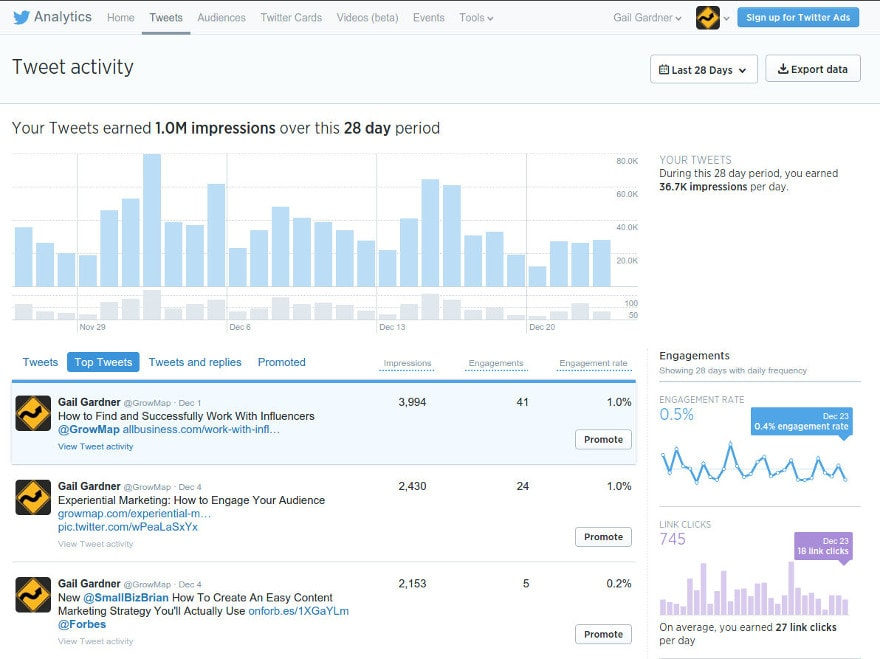Select the Tweets navigation tab
Viewport: 880px width, 659px height.
coord(166,17)
